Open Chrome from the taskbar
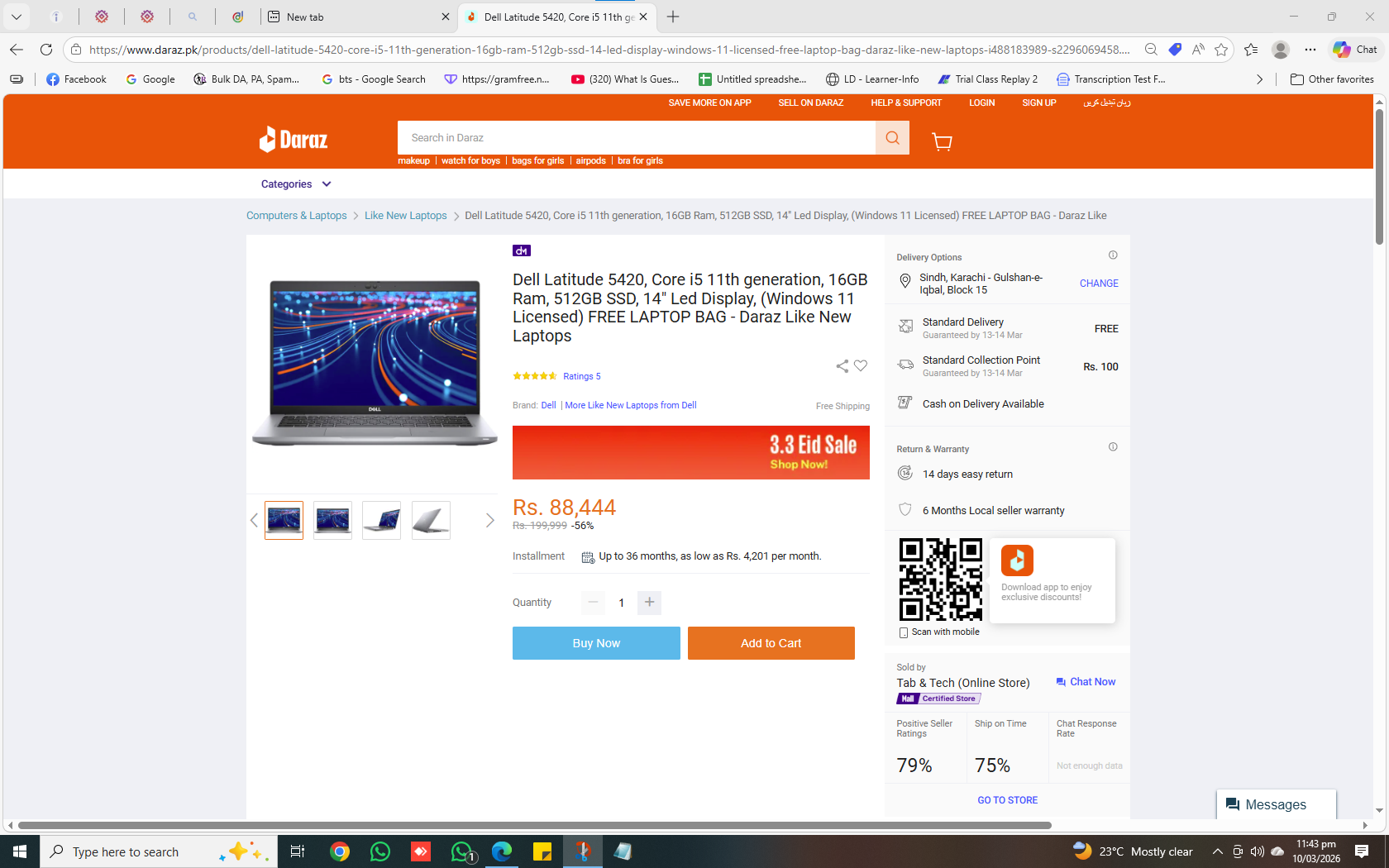 click(340, 851)
